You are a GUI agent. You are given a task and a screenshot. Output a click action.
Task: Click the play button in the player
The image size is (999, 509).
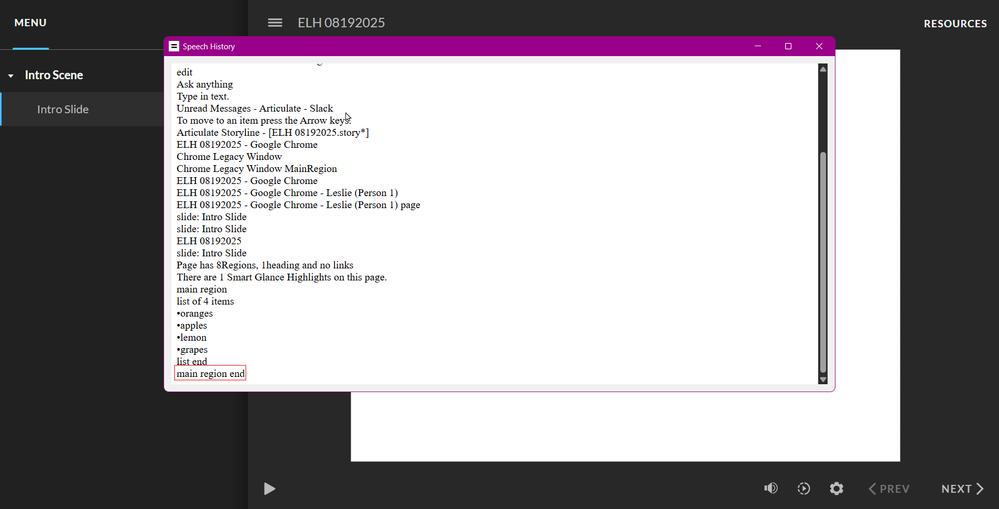(270, 489)
